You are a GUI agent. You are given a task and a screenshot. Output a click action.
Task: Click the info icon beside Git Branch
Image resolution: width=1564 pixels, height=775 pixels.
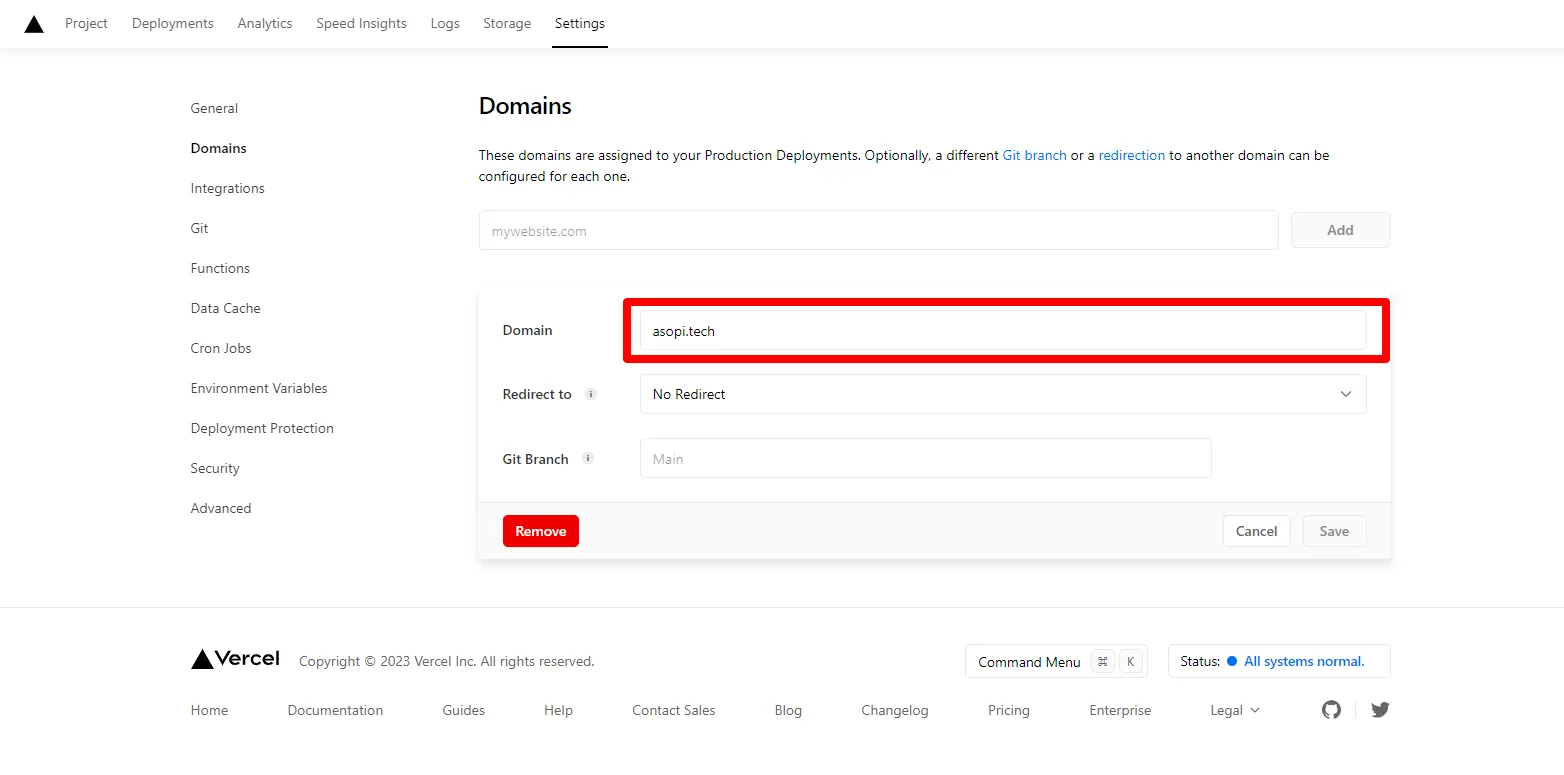coord(588,459)
